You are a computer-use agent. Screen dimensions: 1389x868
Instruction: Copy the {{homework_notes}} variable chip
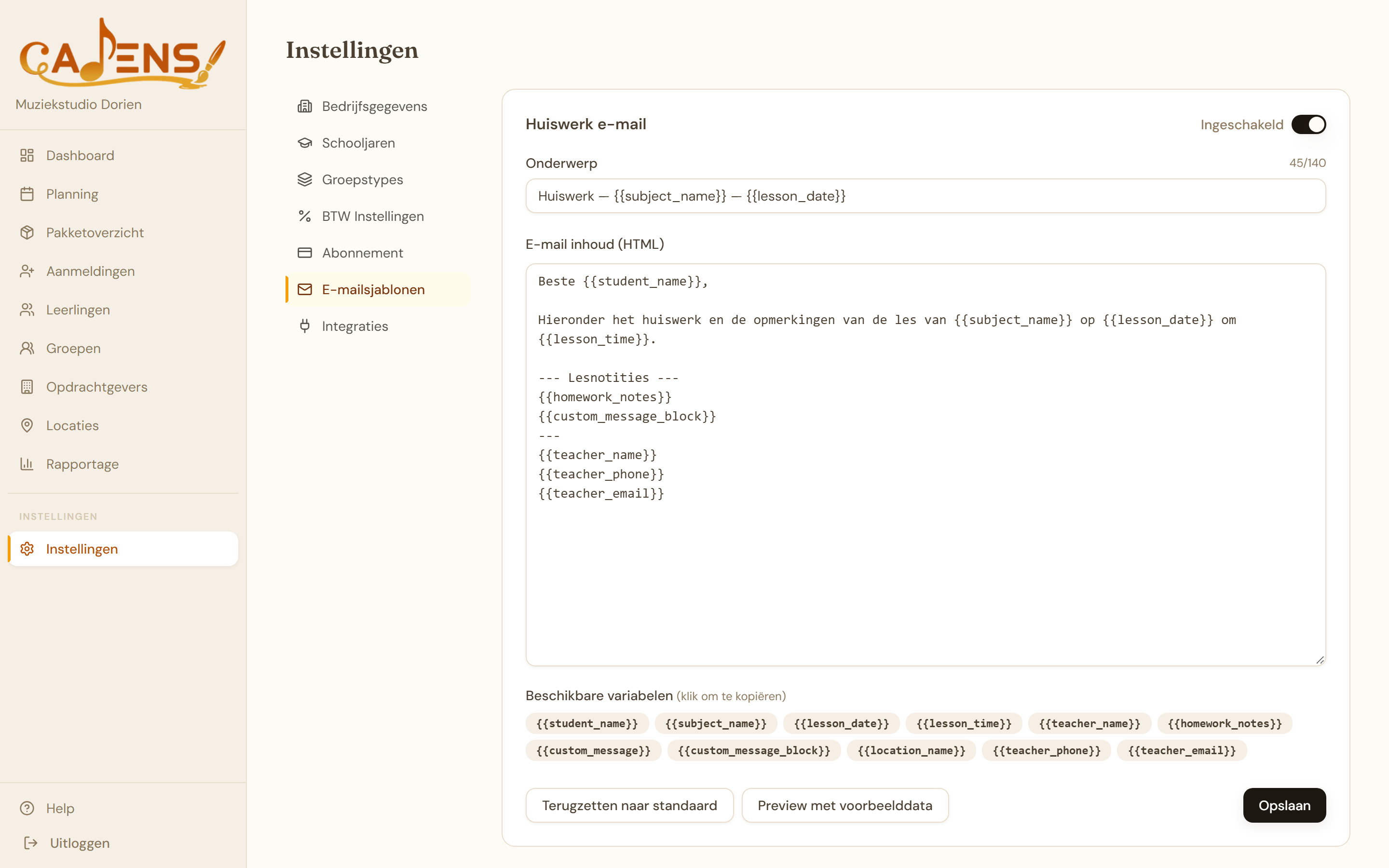coord(1225,723)
